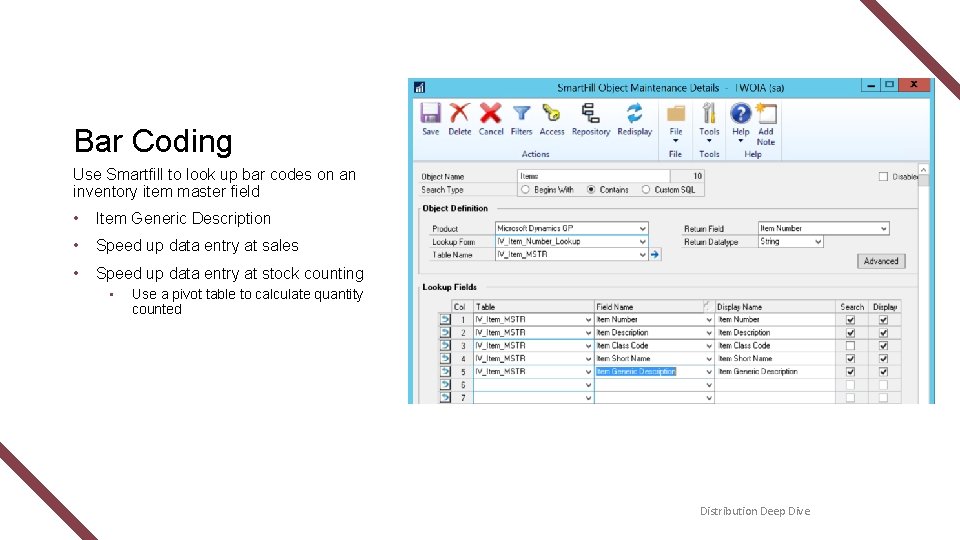Viewport: 960px width, 540px height.
Task: Toggle Search checkbox for Item Number row
Action: pyautogui.click(x=850, y=320)
